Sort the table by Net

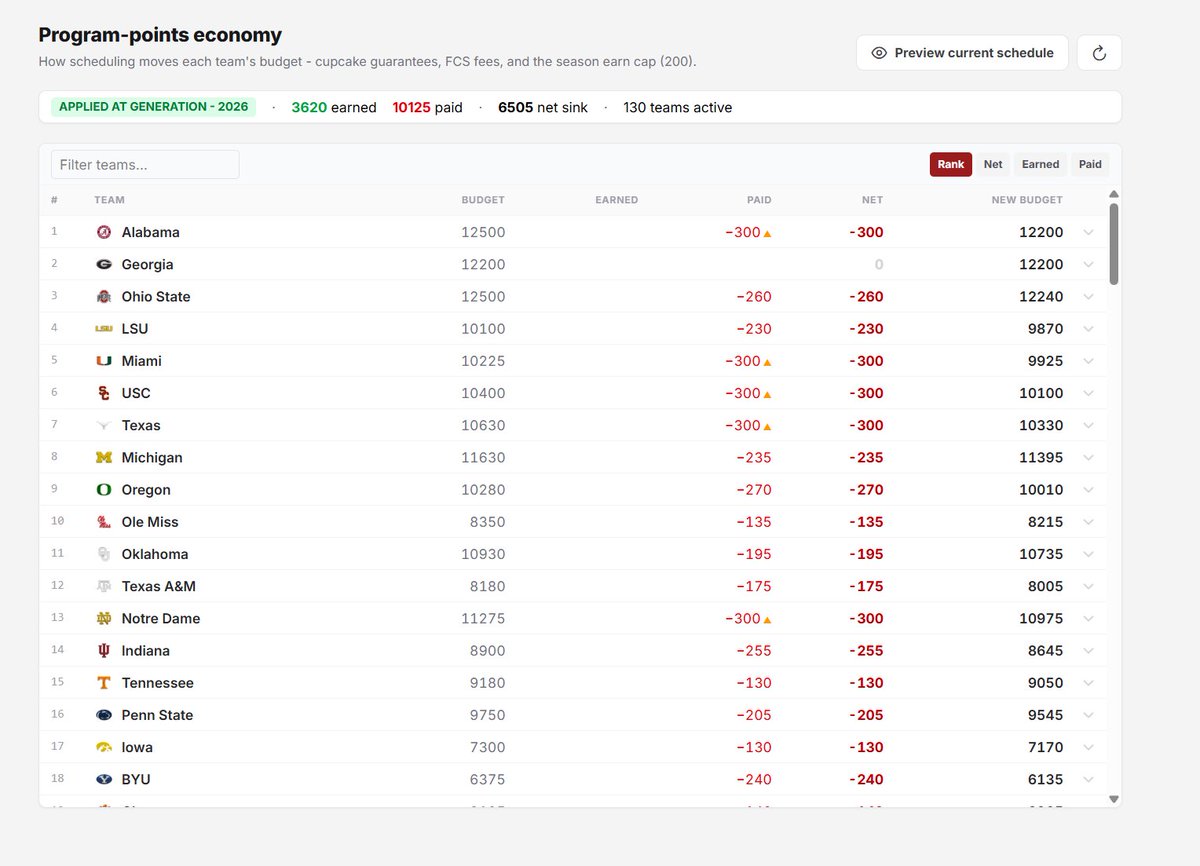click(993, 165)
